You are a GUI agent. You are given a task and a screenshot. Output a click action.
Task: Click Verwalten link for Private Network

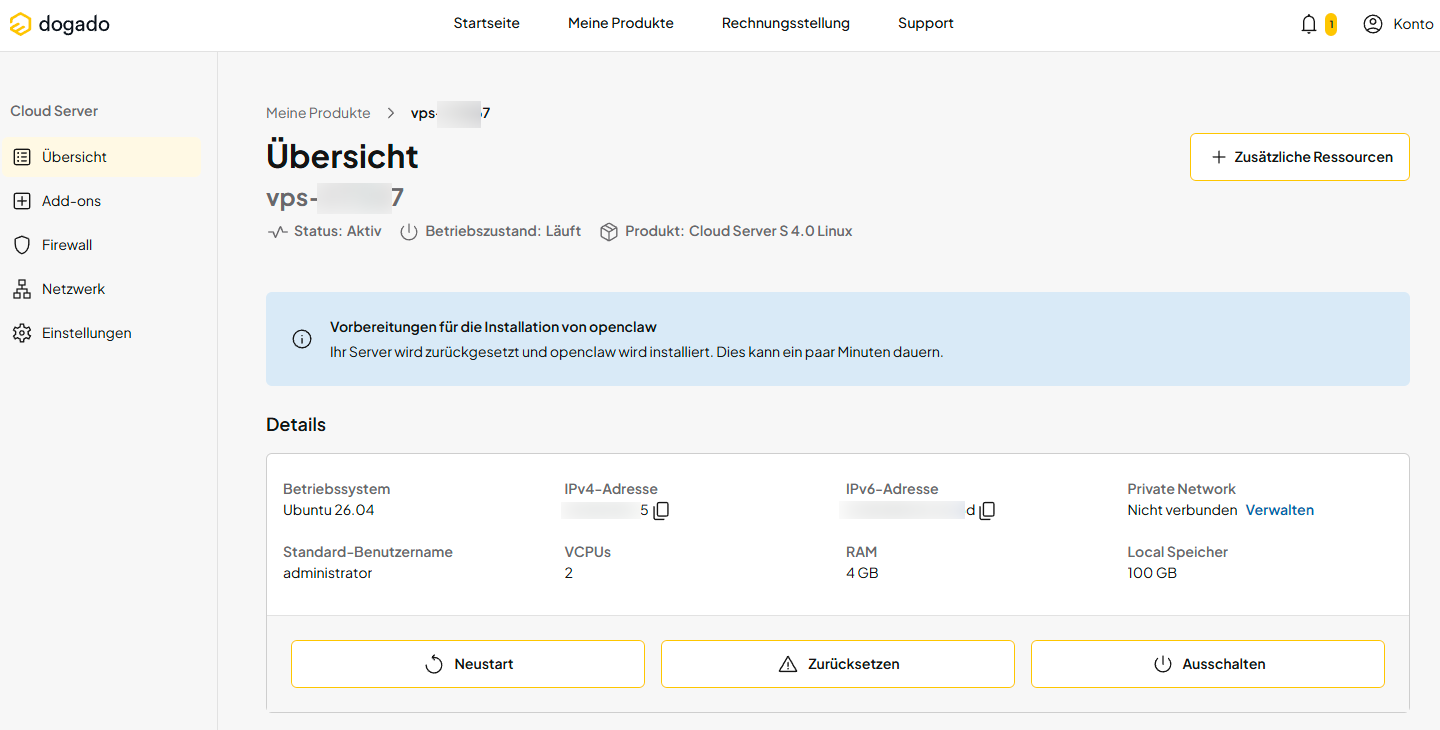[x=1279, y=510]
